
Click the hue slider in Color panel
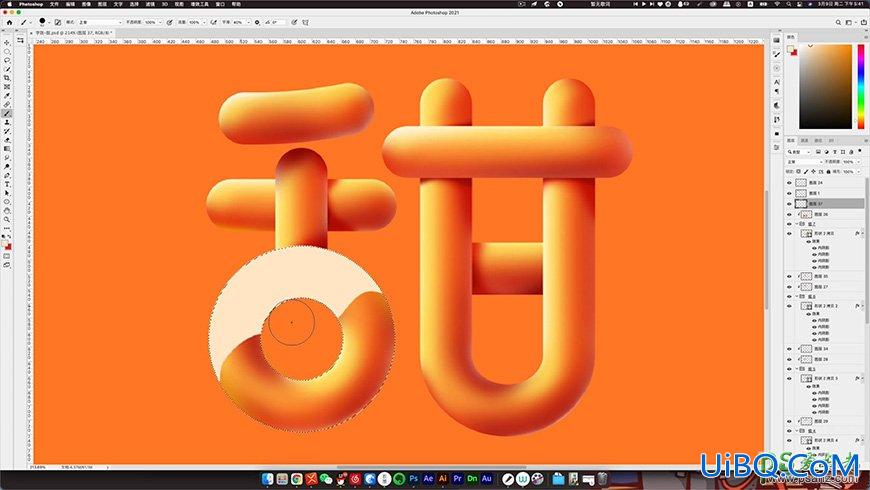(x=861, y=87)
